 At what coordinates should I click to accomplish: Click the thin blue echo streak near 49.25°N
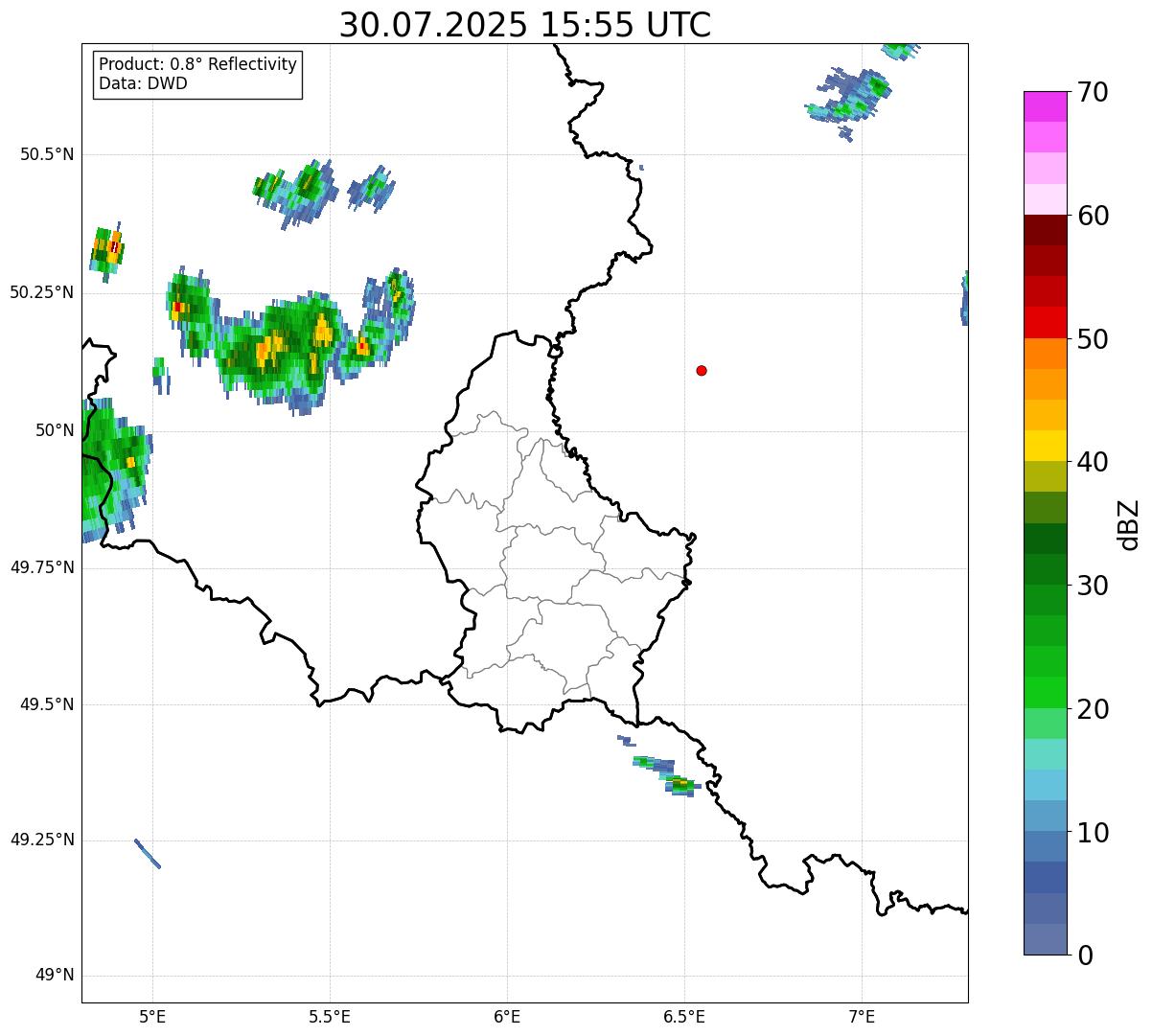tap(148, 854)
